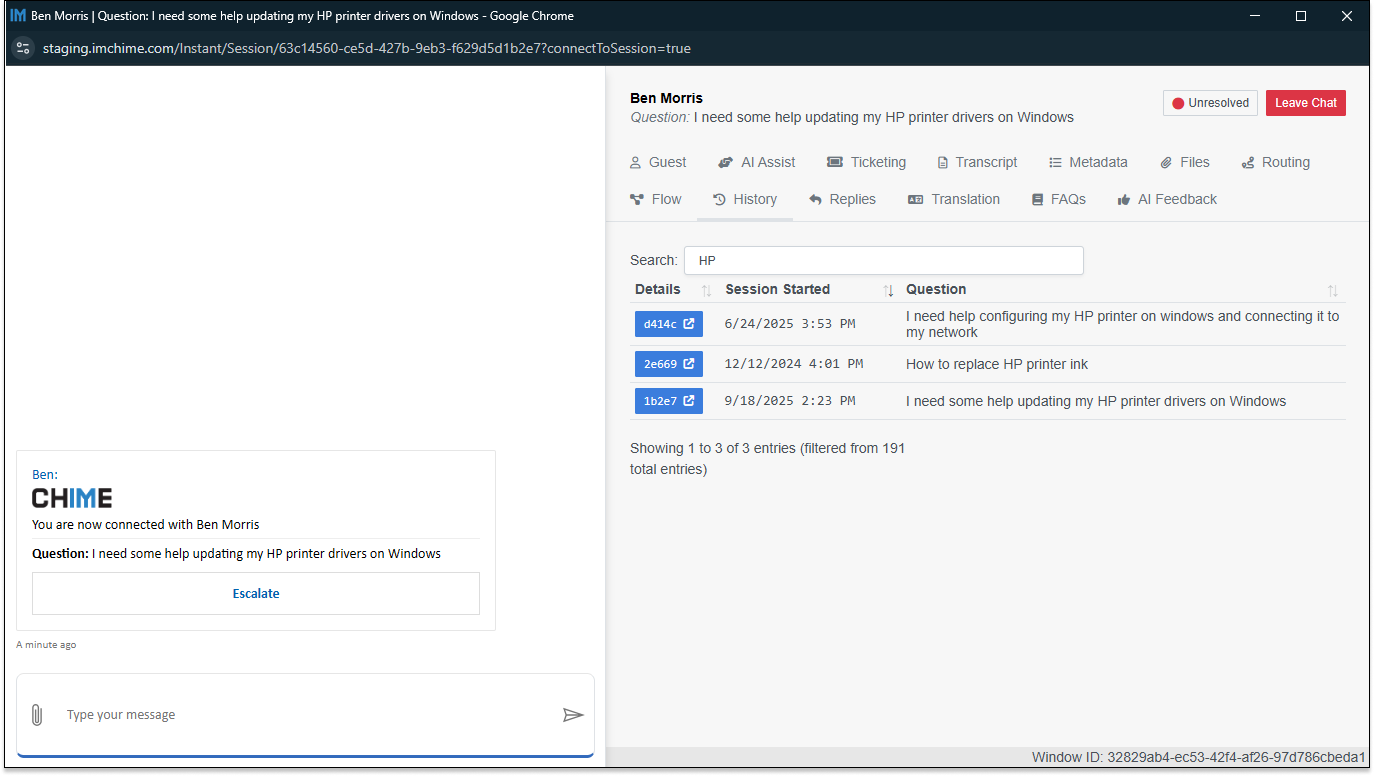Click the History search field

coord(884,260)
